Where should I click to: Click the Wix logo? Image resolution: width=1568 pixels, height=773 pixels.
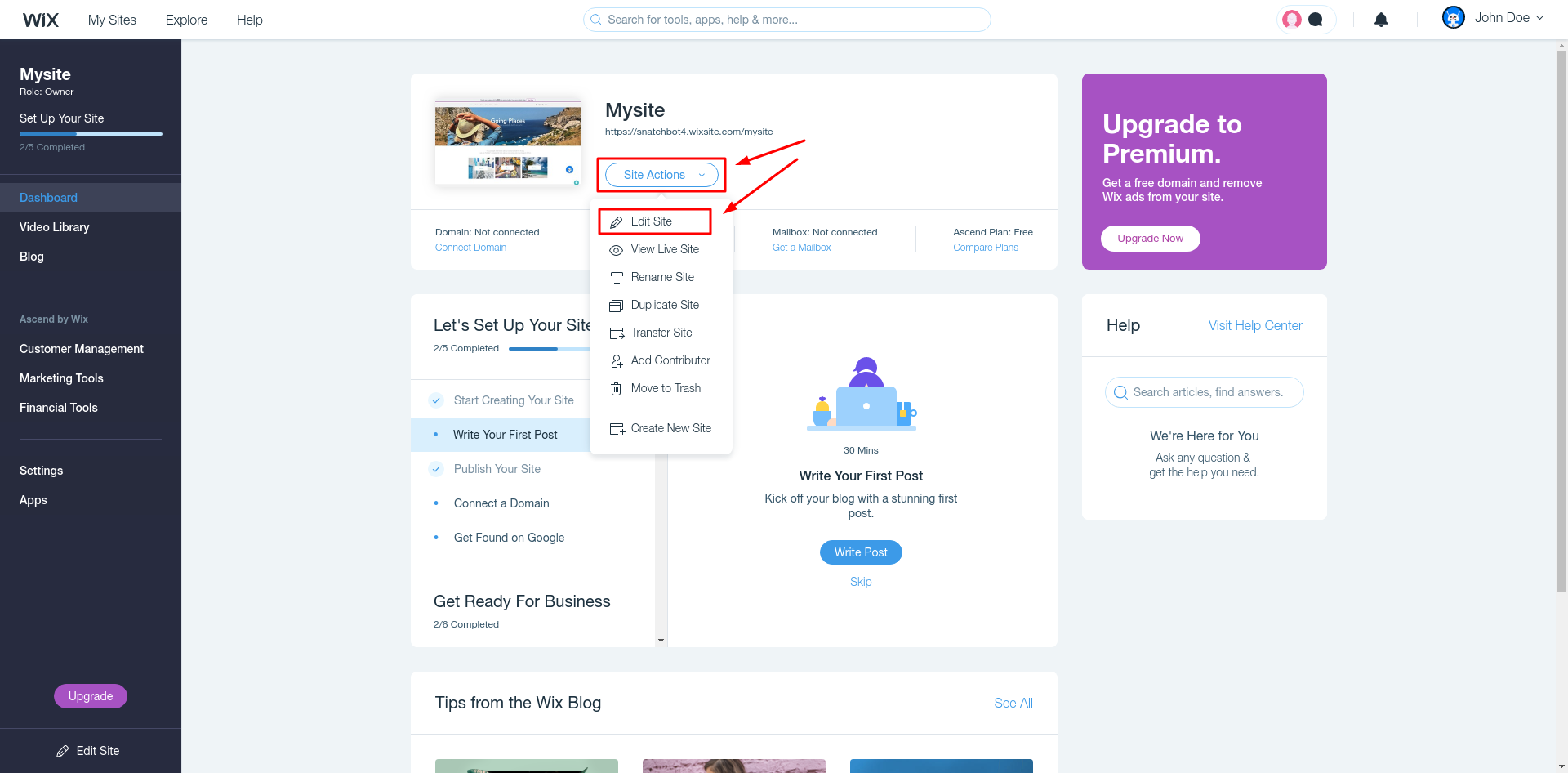pos(41,20)
